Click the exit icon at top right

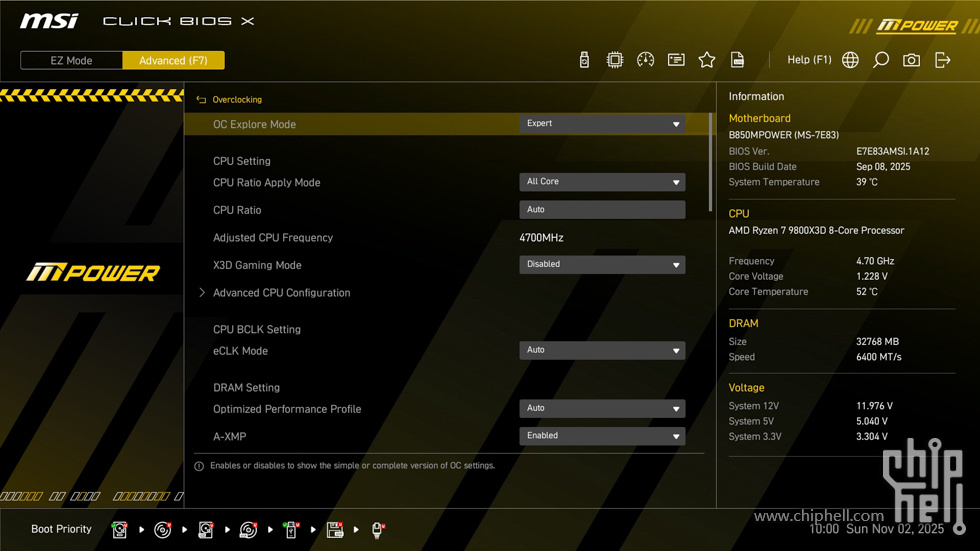coord(942,60)
